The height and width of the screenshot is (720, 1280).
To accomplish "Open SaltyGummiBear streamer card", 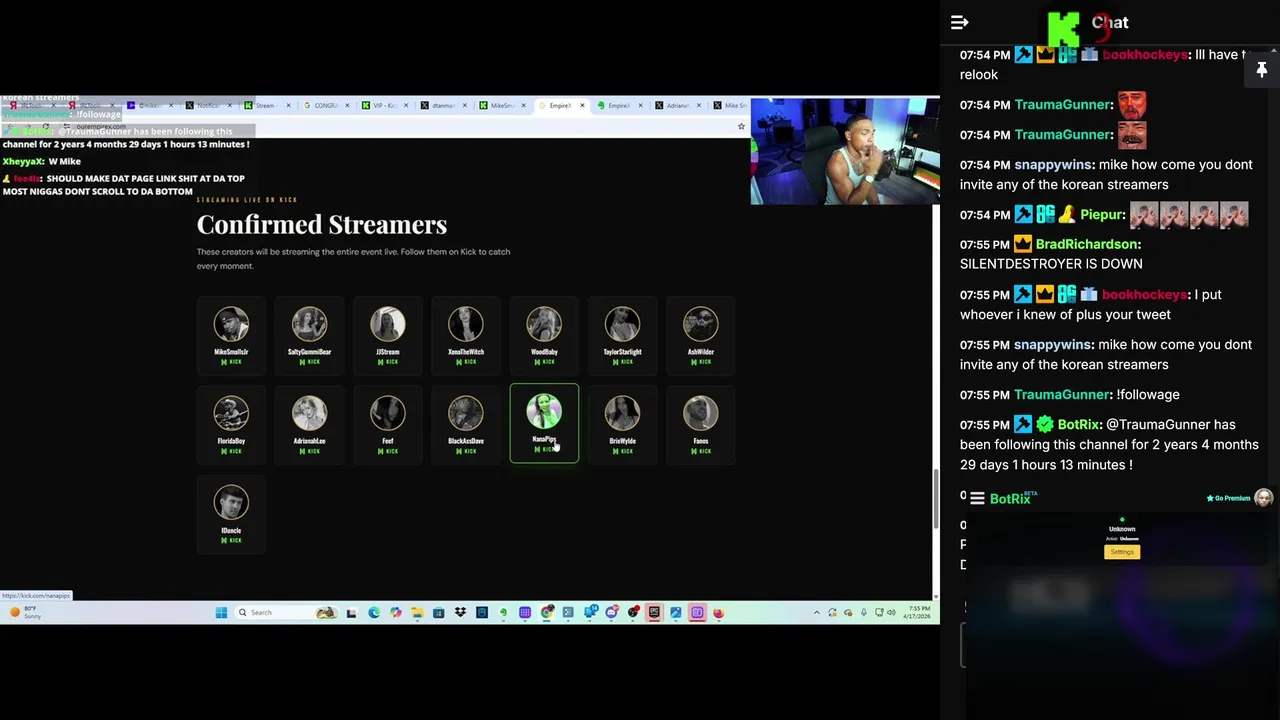I will coord(309,336).
